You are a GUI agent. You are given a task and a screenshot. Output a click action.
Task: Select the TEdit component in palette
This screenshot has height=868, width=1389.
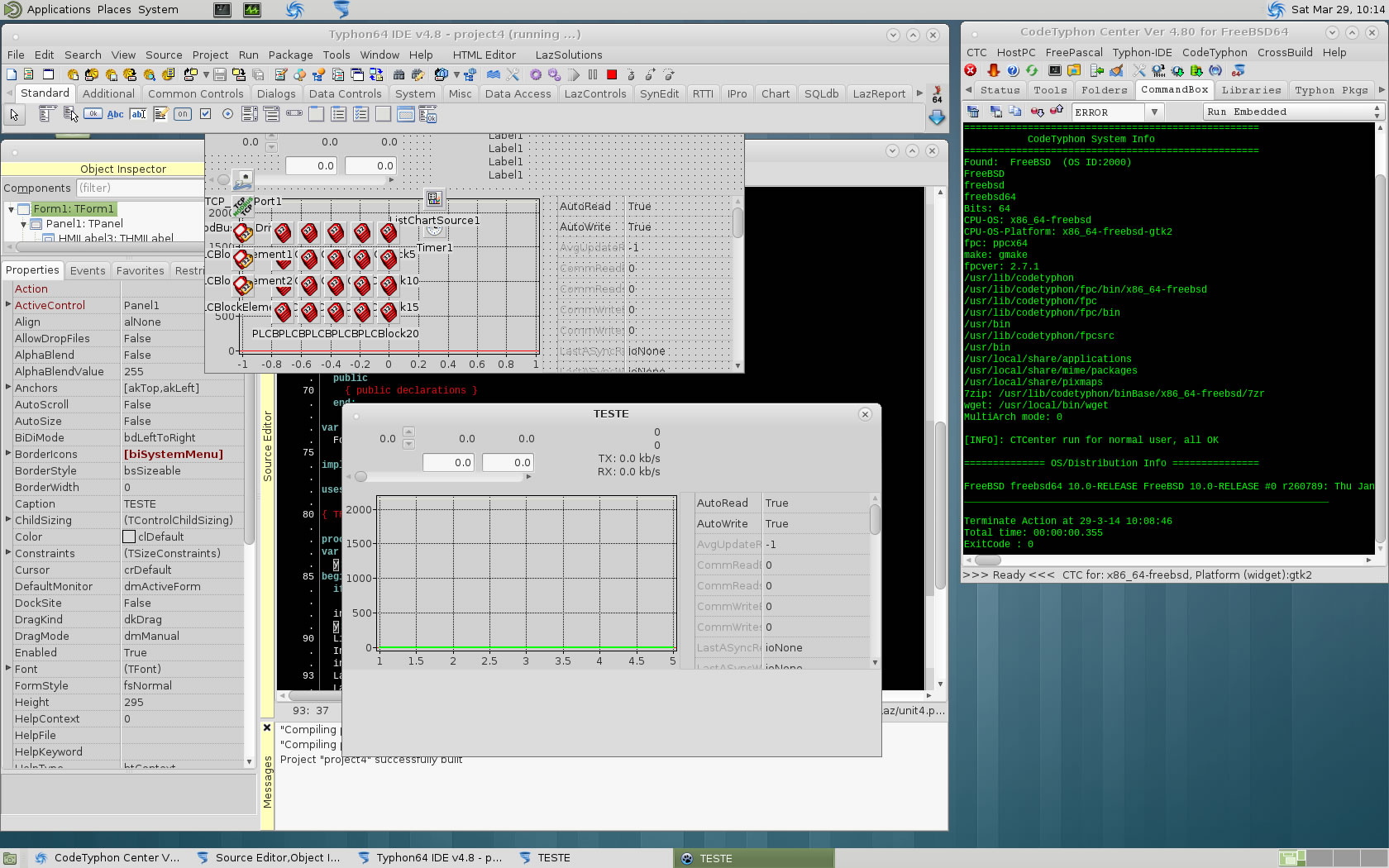tap(138, 114)
